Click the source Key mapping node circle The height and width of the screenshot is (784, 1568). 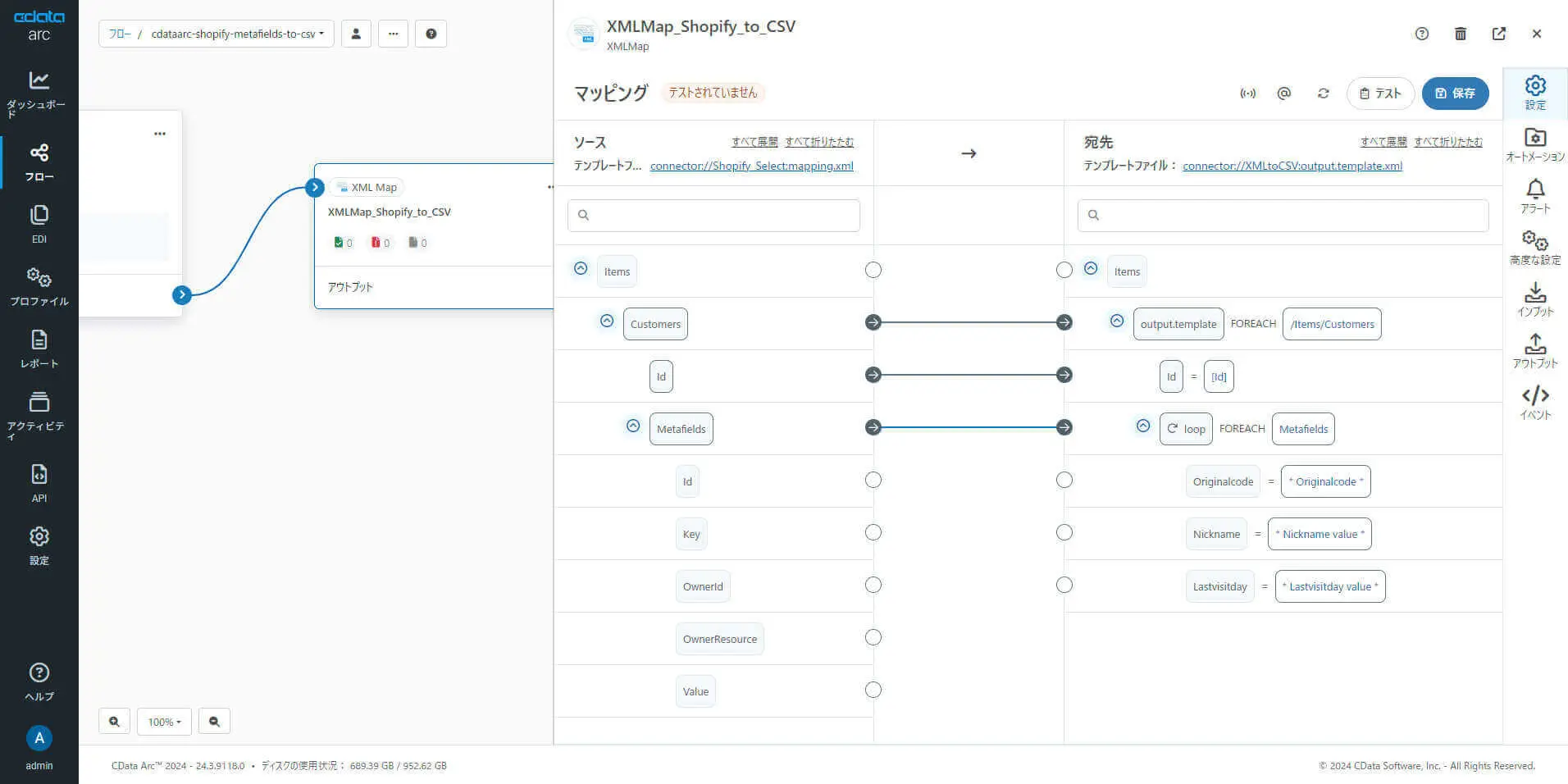click(873, 533)
